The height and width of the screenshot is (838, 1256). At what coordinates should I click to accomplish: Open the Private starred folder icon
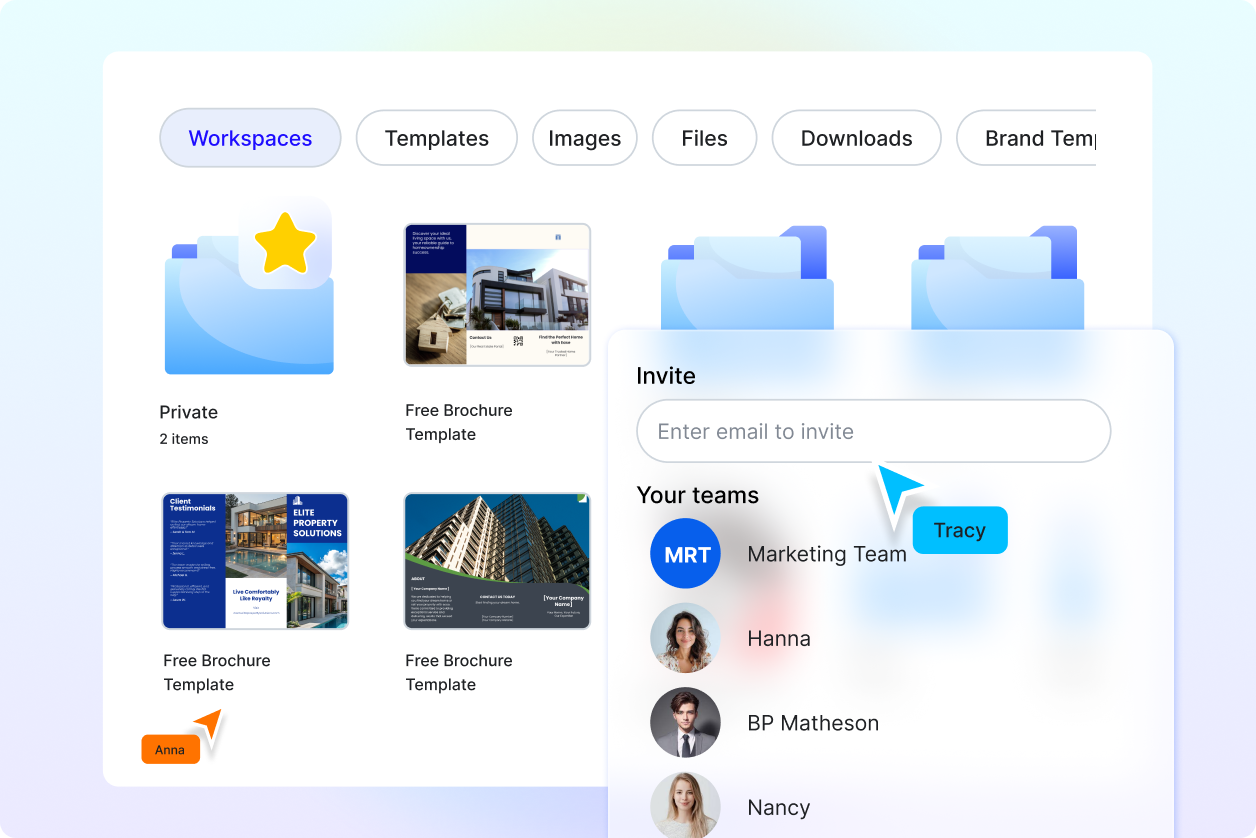(x=249, y=288)
